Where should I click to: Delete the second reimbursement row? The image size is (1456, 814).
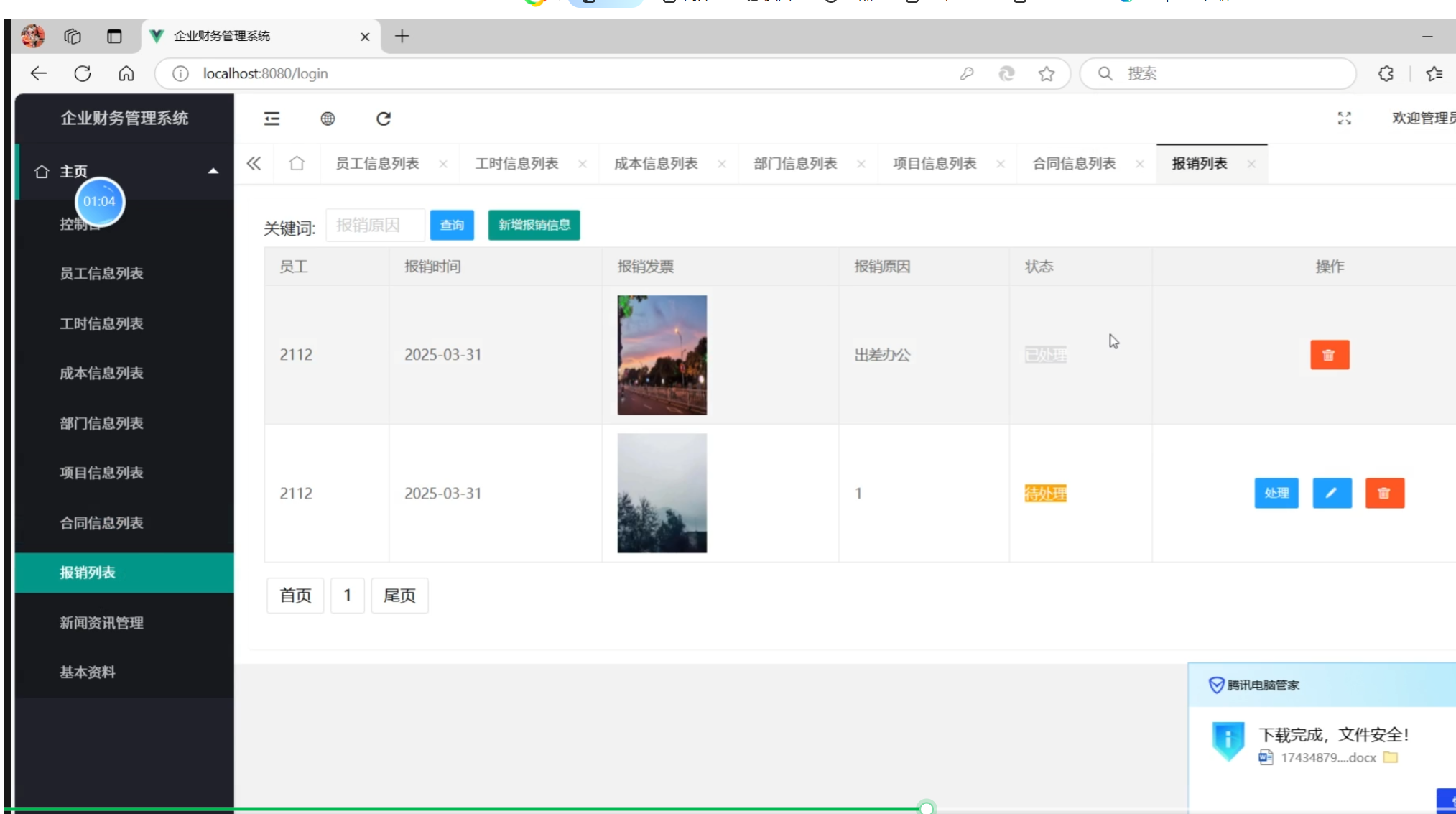(1384, 494)
